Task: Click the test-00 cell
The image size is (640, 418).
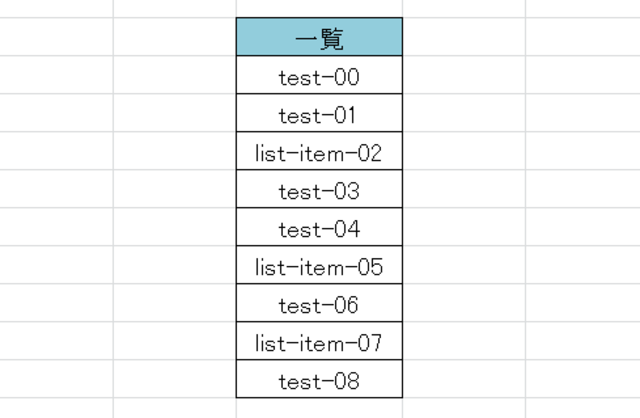Action: click(x=319, y=76)
